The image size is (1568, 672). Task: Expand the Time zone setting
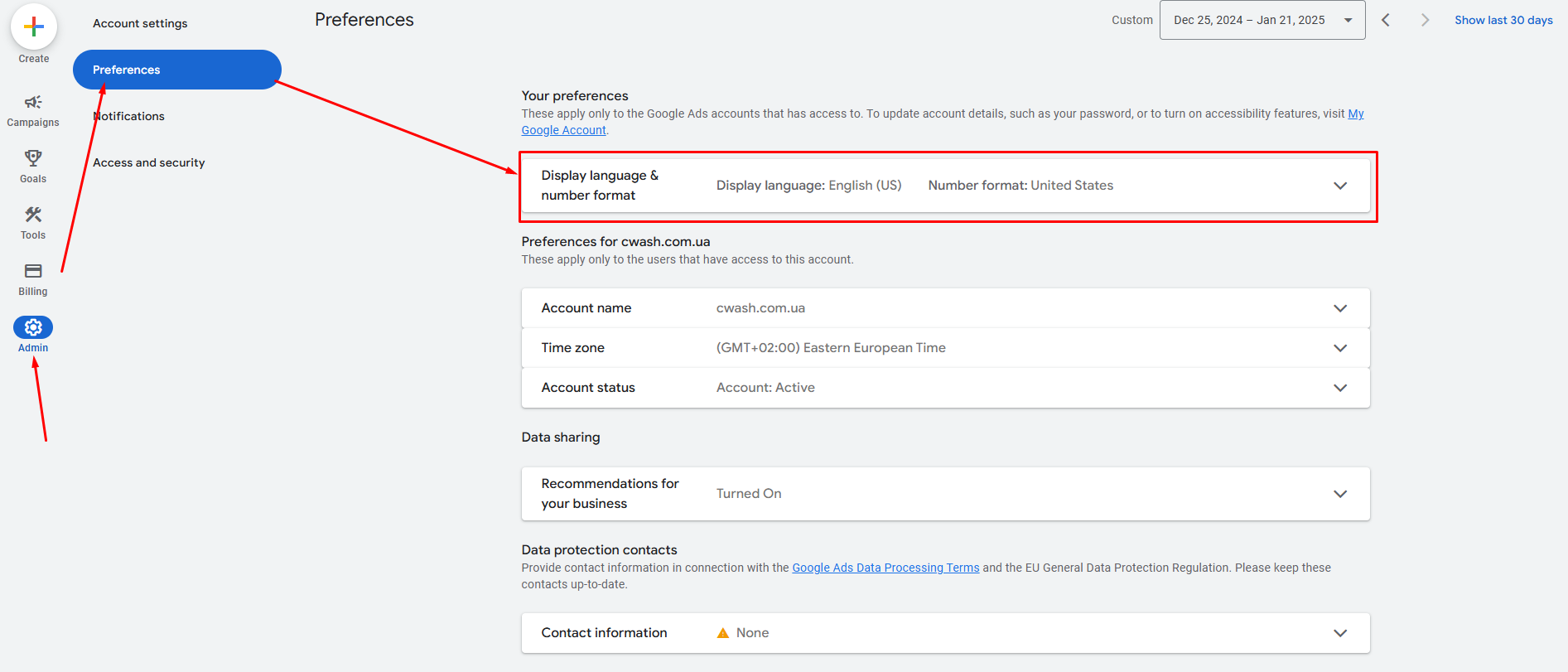pos(1339,348)
